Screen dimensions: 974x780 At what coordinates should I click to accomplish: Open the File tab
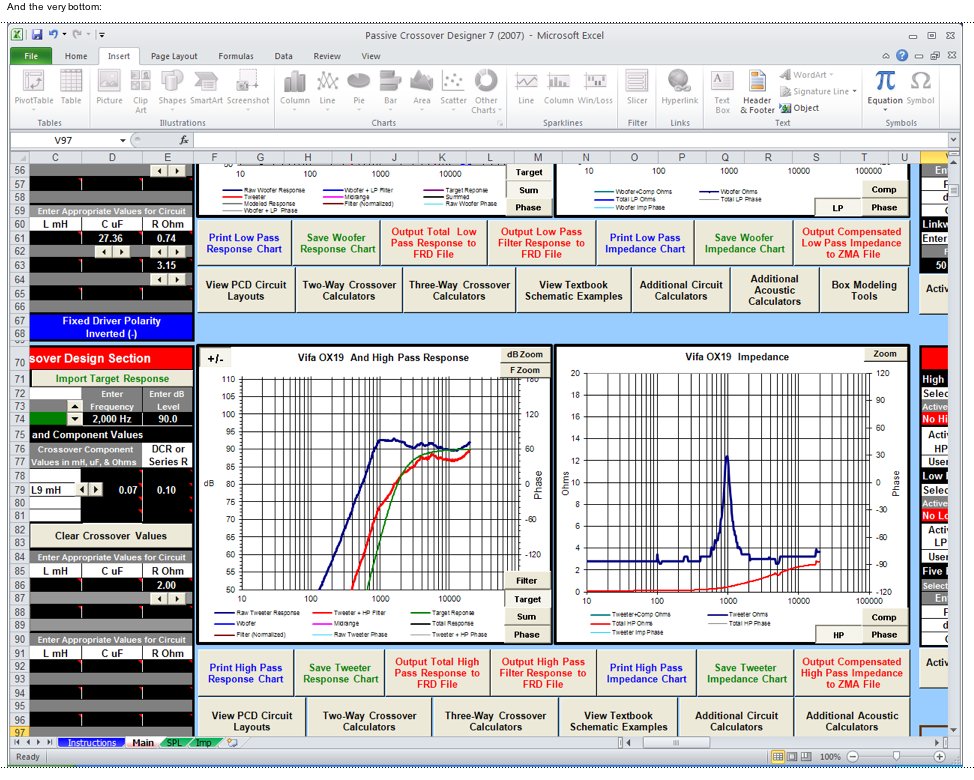[x=31, y=56]
